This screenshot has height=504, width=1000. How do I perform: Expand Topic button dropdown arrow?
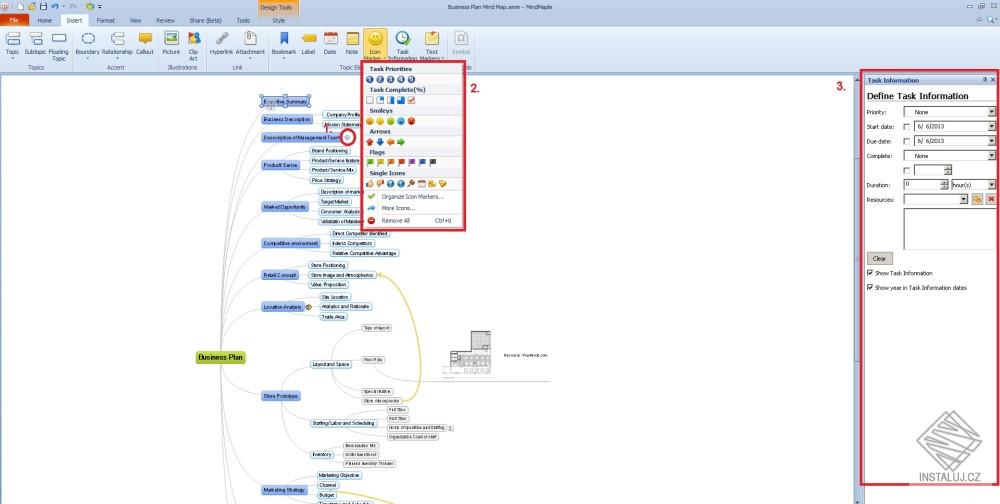(x=13, y=58)
